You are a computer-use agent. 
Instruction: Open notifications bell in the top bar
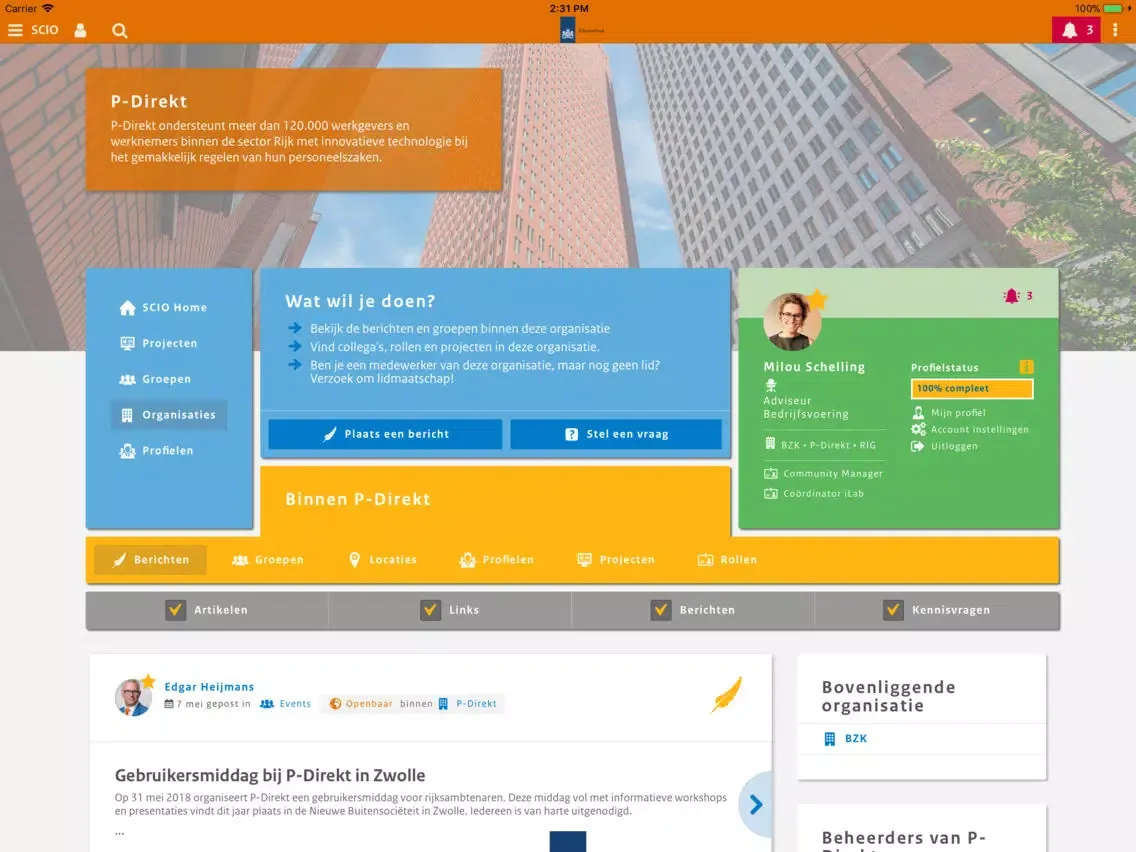point(1076,30)
